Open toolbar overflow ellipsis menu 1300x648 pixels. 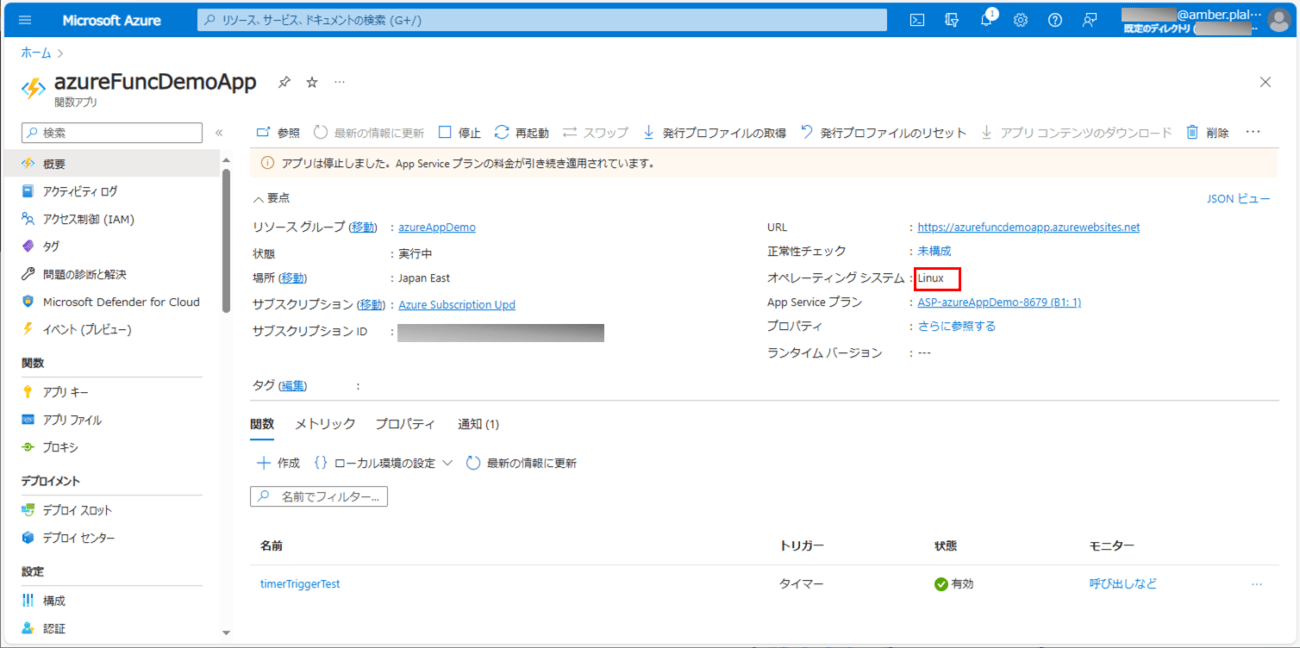click(x=1253, y=132)
